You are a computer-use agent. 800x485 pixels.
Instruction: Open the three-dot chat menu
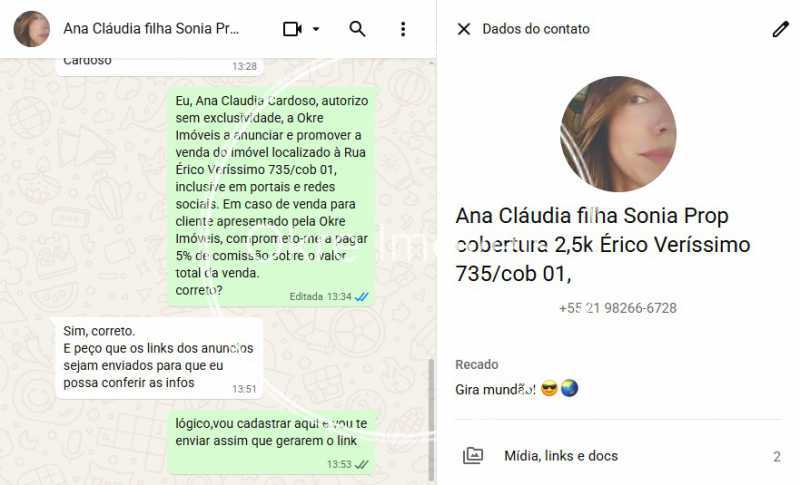pos(403,29)
